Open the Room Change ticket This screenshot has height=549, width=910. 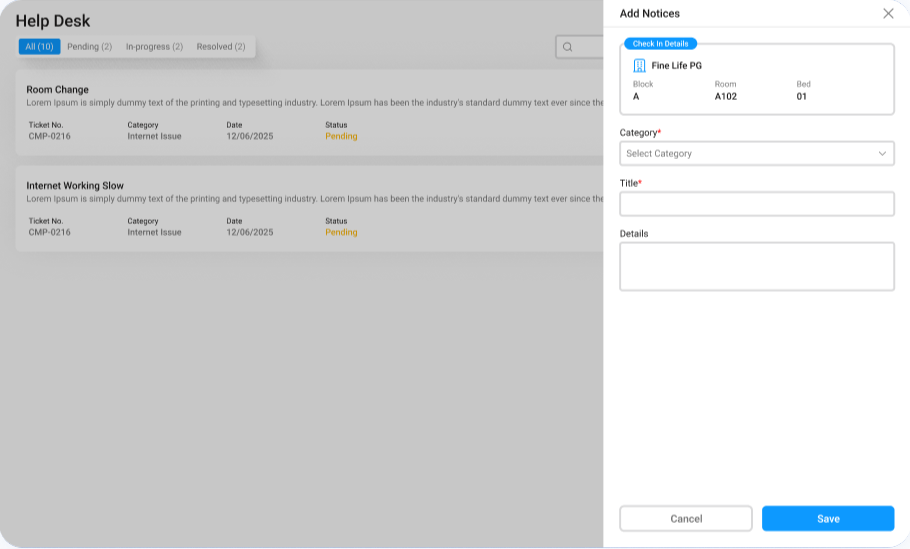58,90
